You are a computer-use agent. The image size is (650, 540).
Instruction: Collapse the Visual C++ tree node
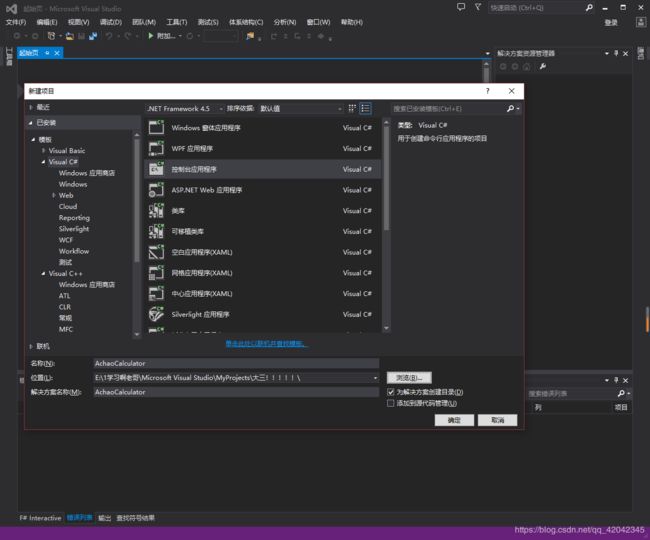pos(44,274)
